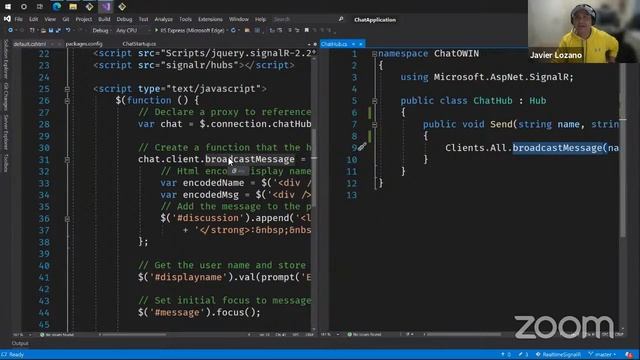Open Cortana search circle in taskbar

(24, 7)
